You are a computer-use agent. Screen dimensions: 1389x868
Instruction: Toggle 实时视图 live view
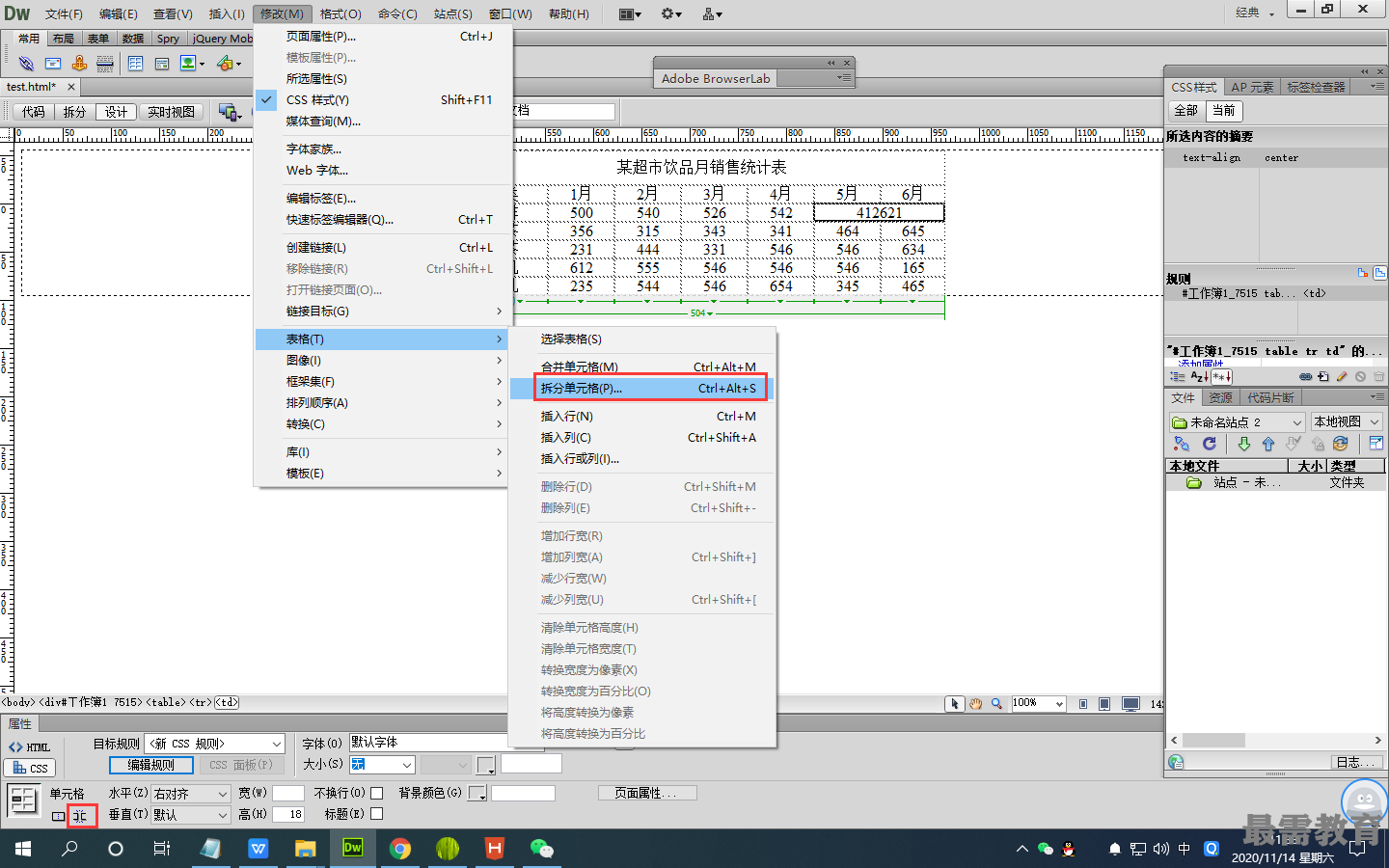point(171,112)
